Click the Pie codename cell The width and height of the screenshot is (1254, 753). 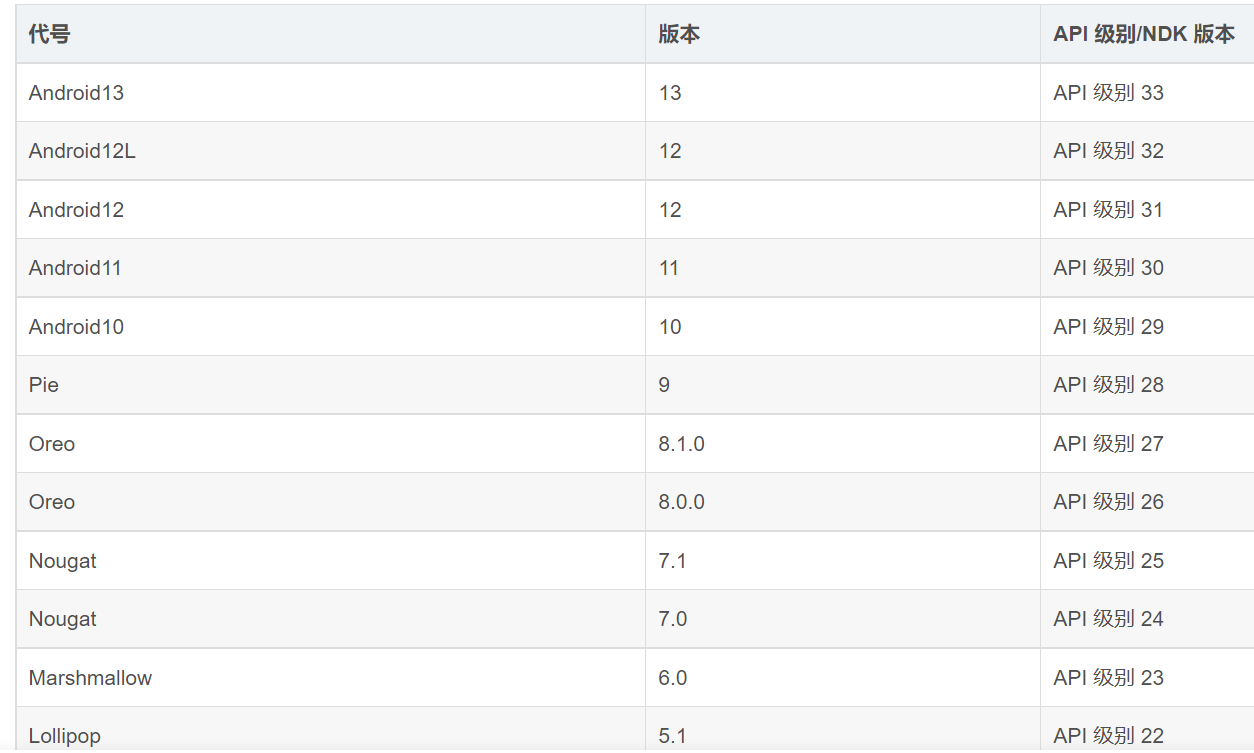tap(331, 385)
